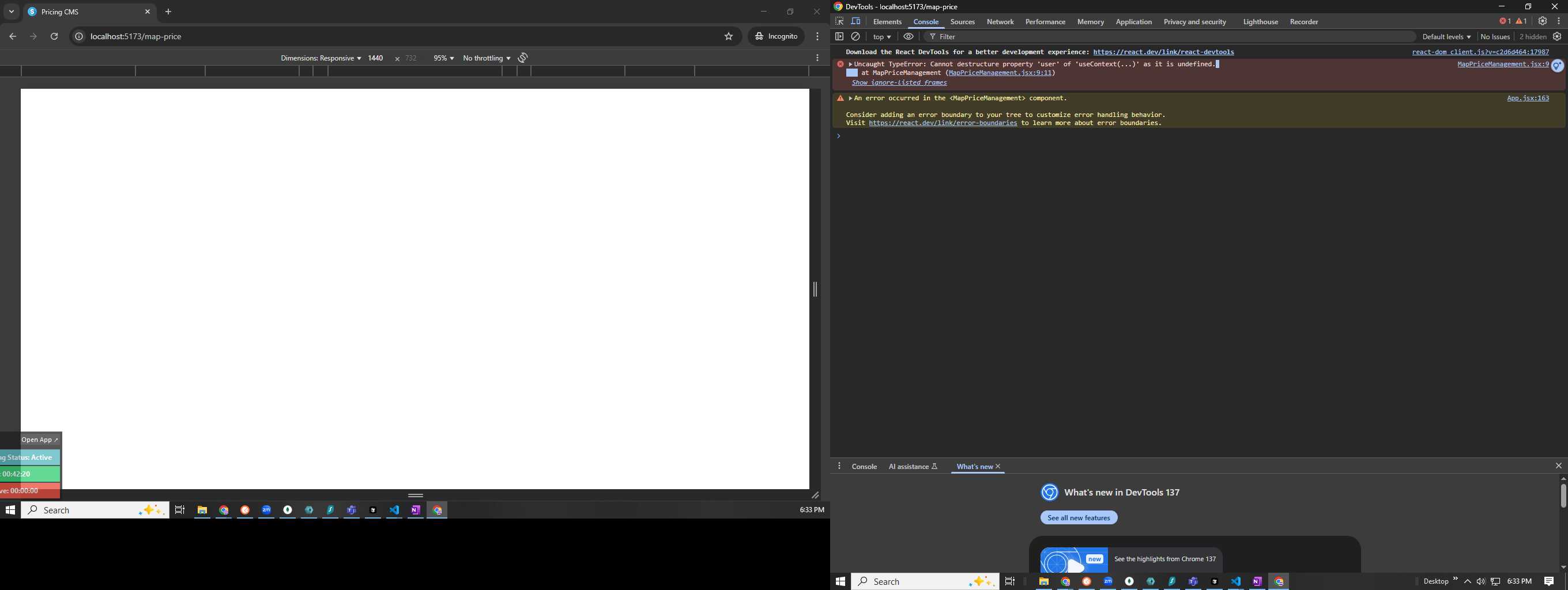
Task: Open the tab search chevron in Chrome
Action: [11, 12]
